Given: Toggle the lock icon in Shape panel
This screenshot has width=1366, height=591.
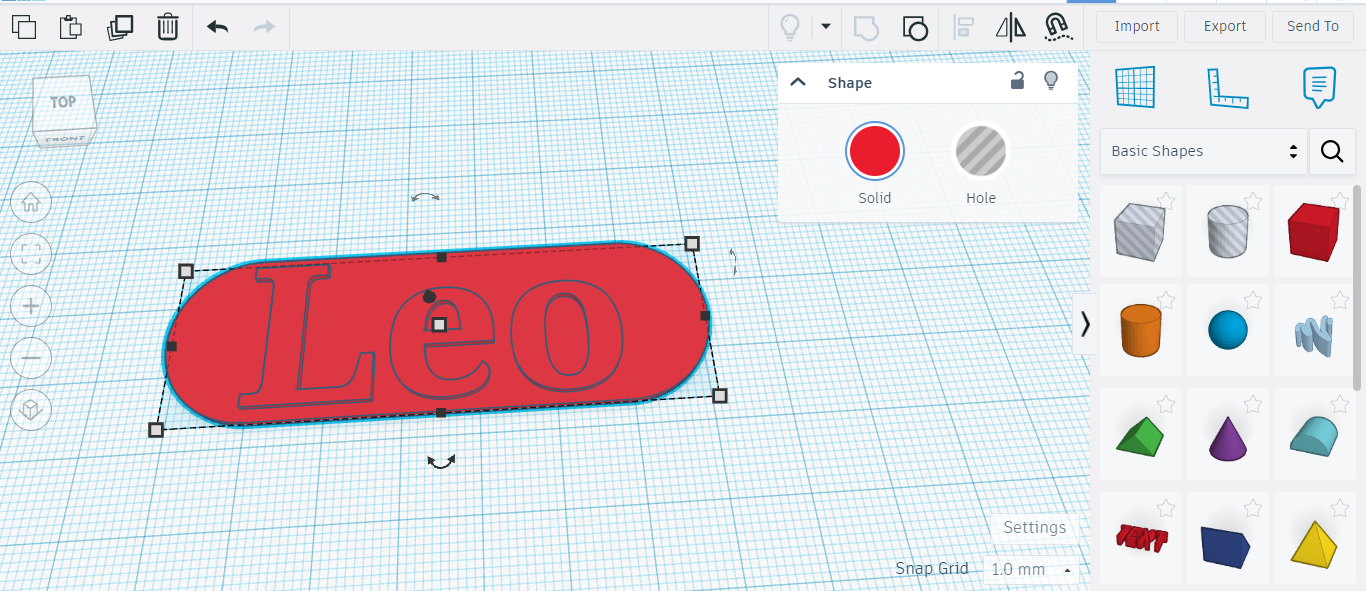Looking at the screenshot, I should point(1017,81).
